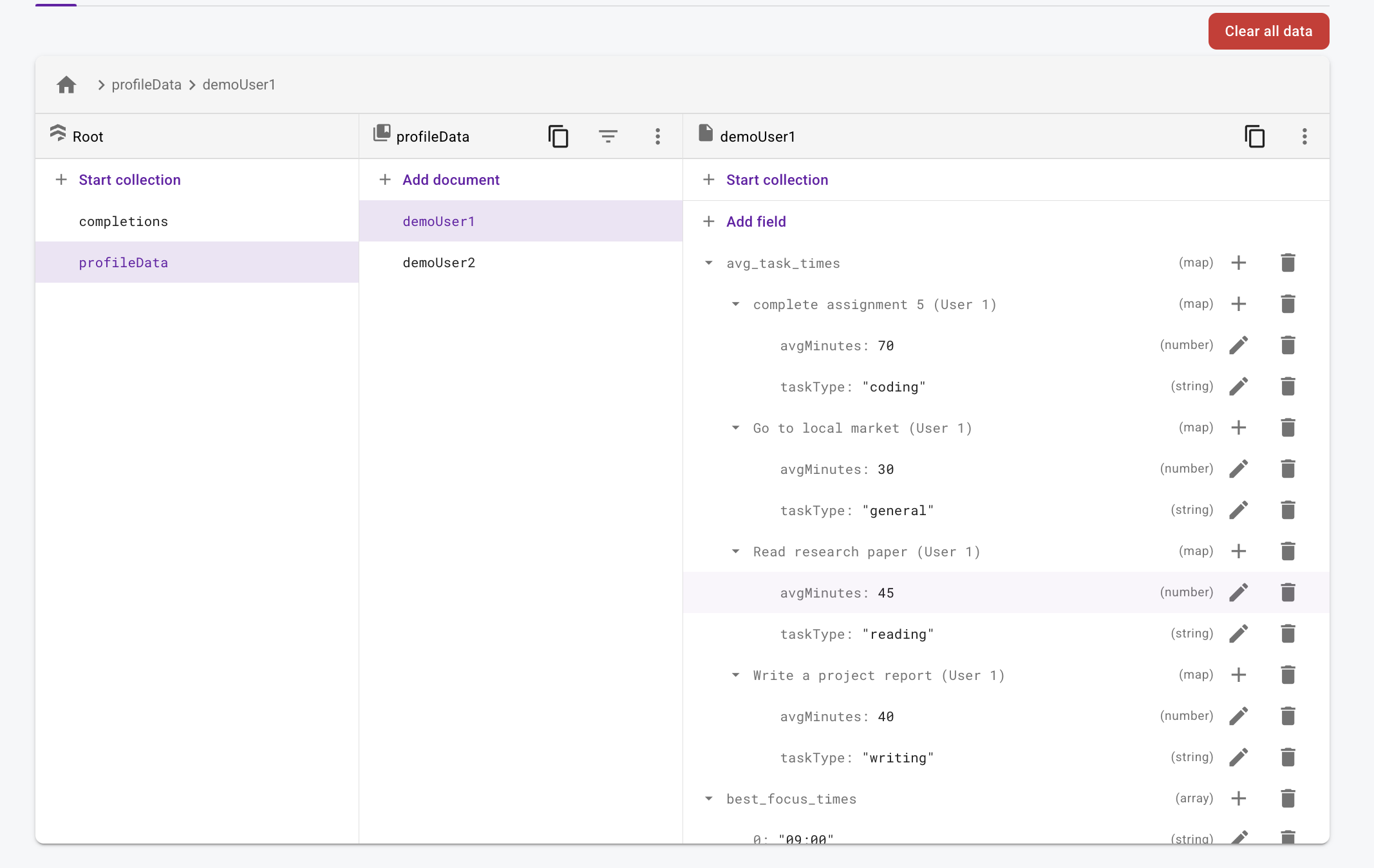Add field to avg_task_times map
This screenshot has height=868, width=1374.
1238,263
